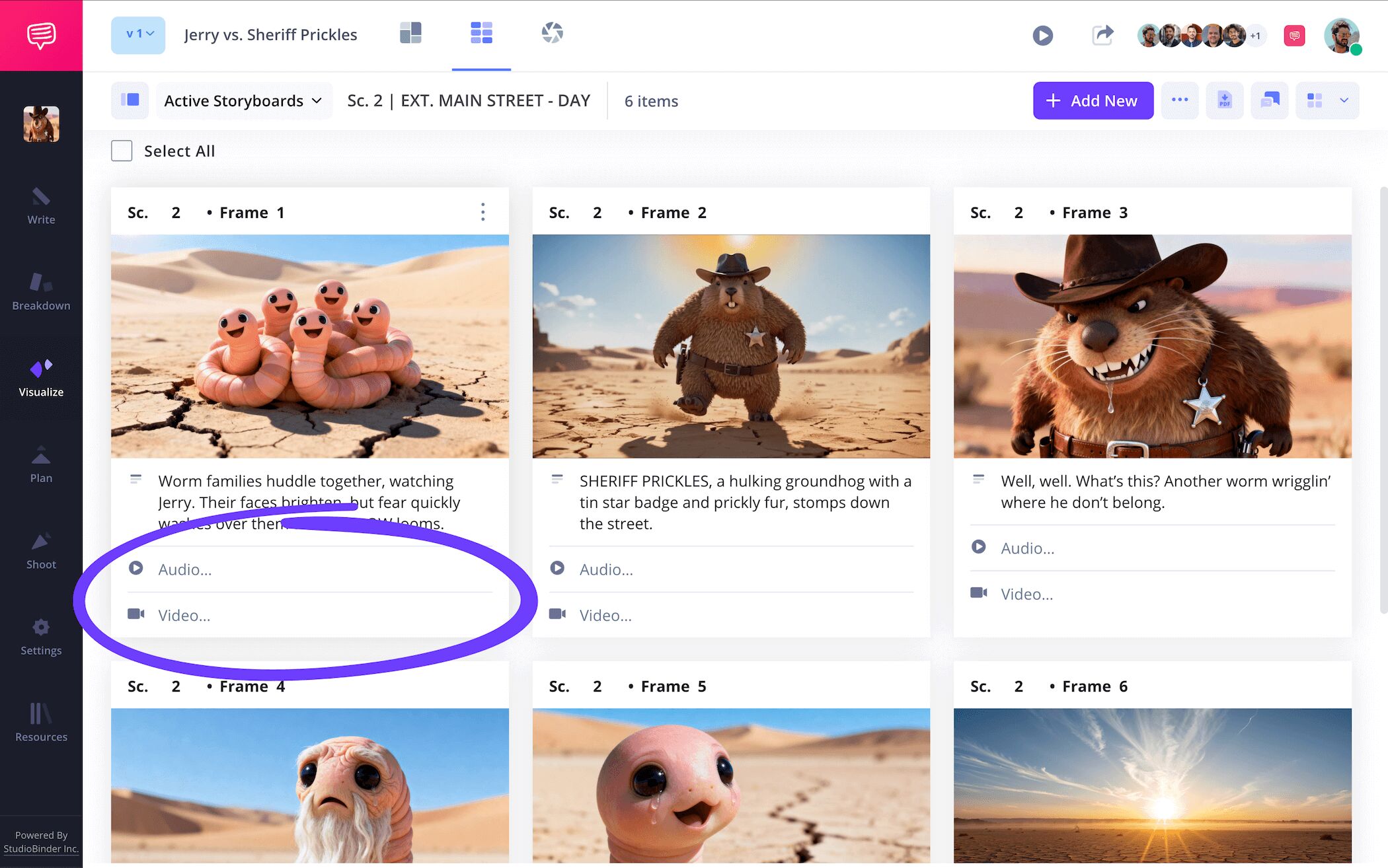
Task: Open the v1 version dropdown
Action: [x=138, y=34]
